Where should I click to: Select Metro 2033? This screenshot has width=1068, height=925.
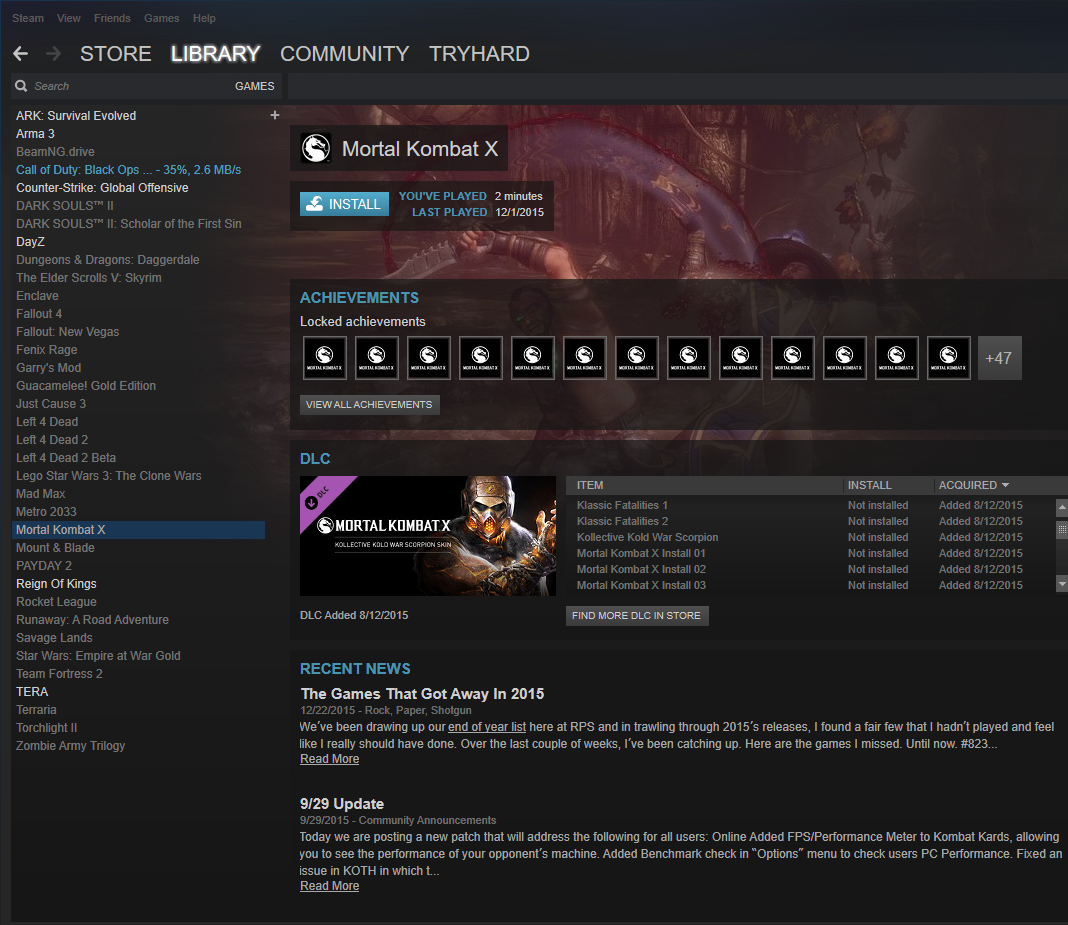point(46,512)
